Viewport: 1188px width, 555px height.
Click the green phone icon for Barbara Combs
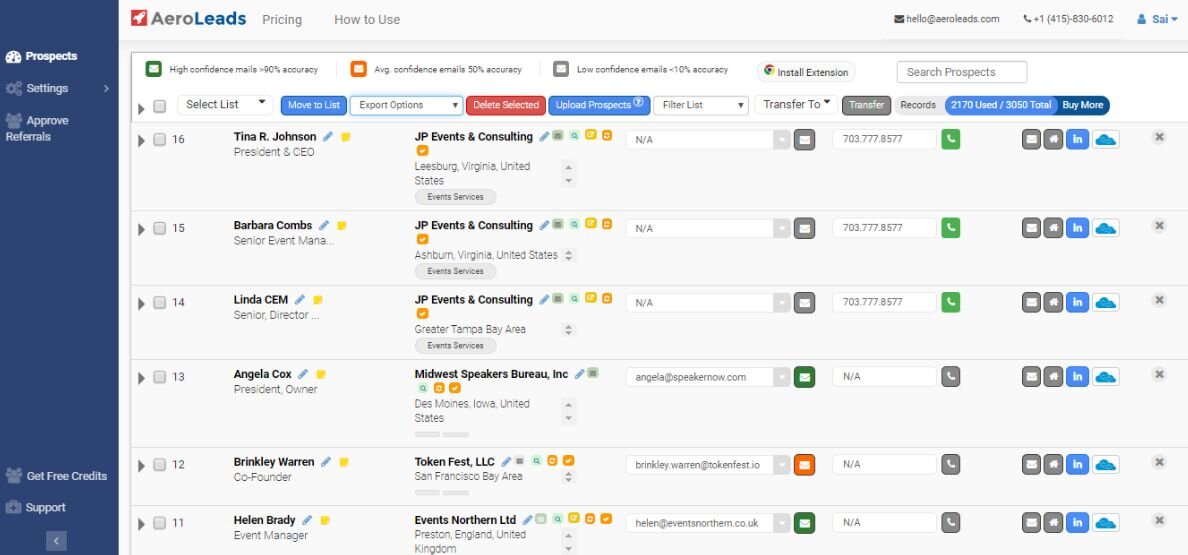(950, 228)
